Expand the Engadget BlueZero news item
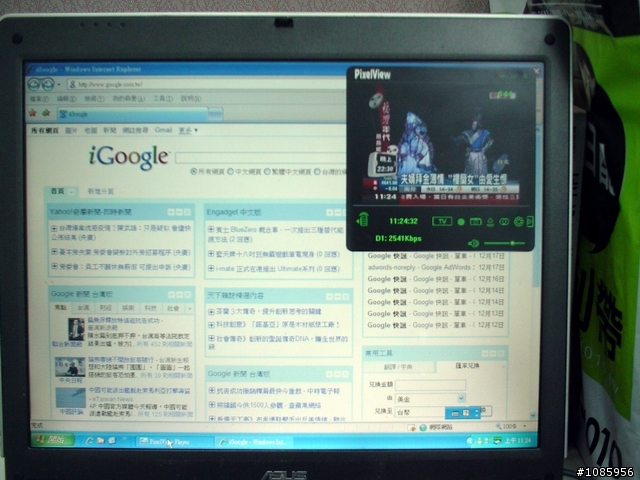This screenshot has height=480, width=640. pos(211,229)
